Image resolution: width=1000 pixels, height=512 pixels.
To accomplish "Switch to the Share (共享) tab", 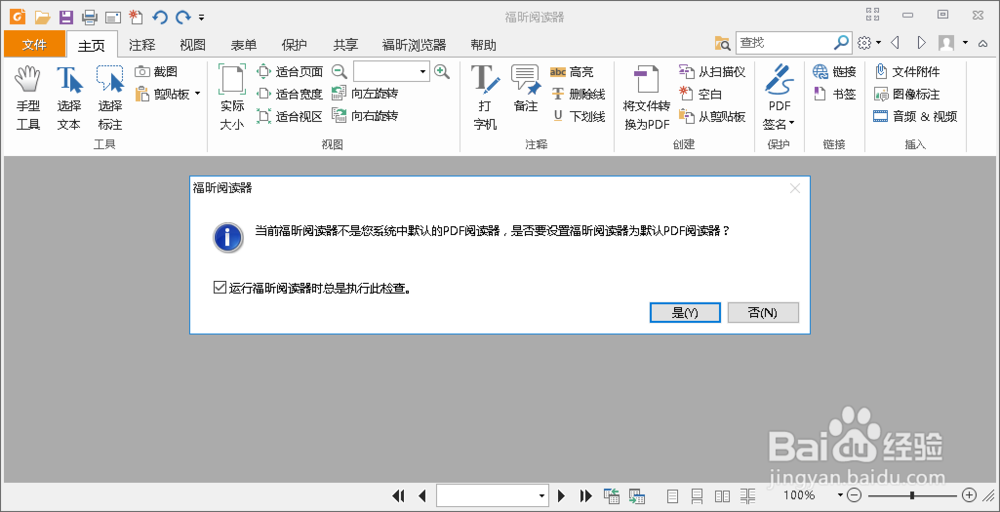I will point(346,45).
